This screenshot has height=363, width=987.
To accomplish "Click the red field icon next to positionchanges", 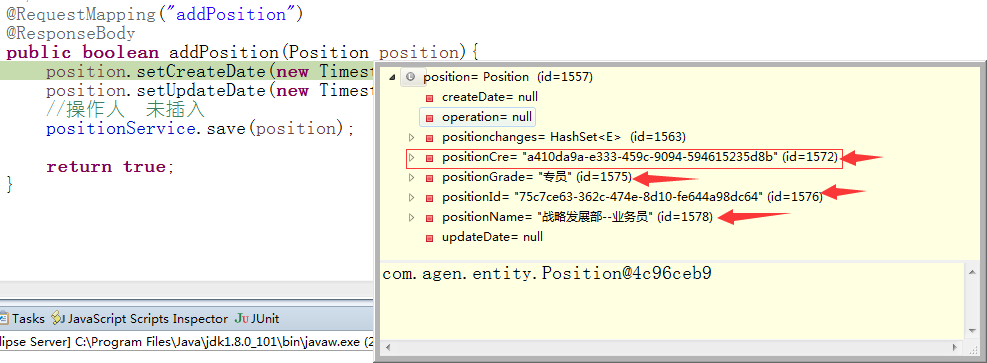I will click(429, 138).
